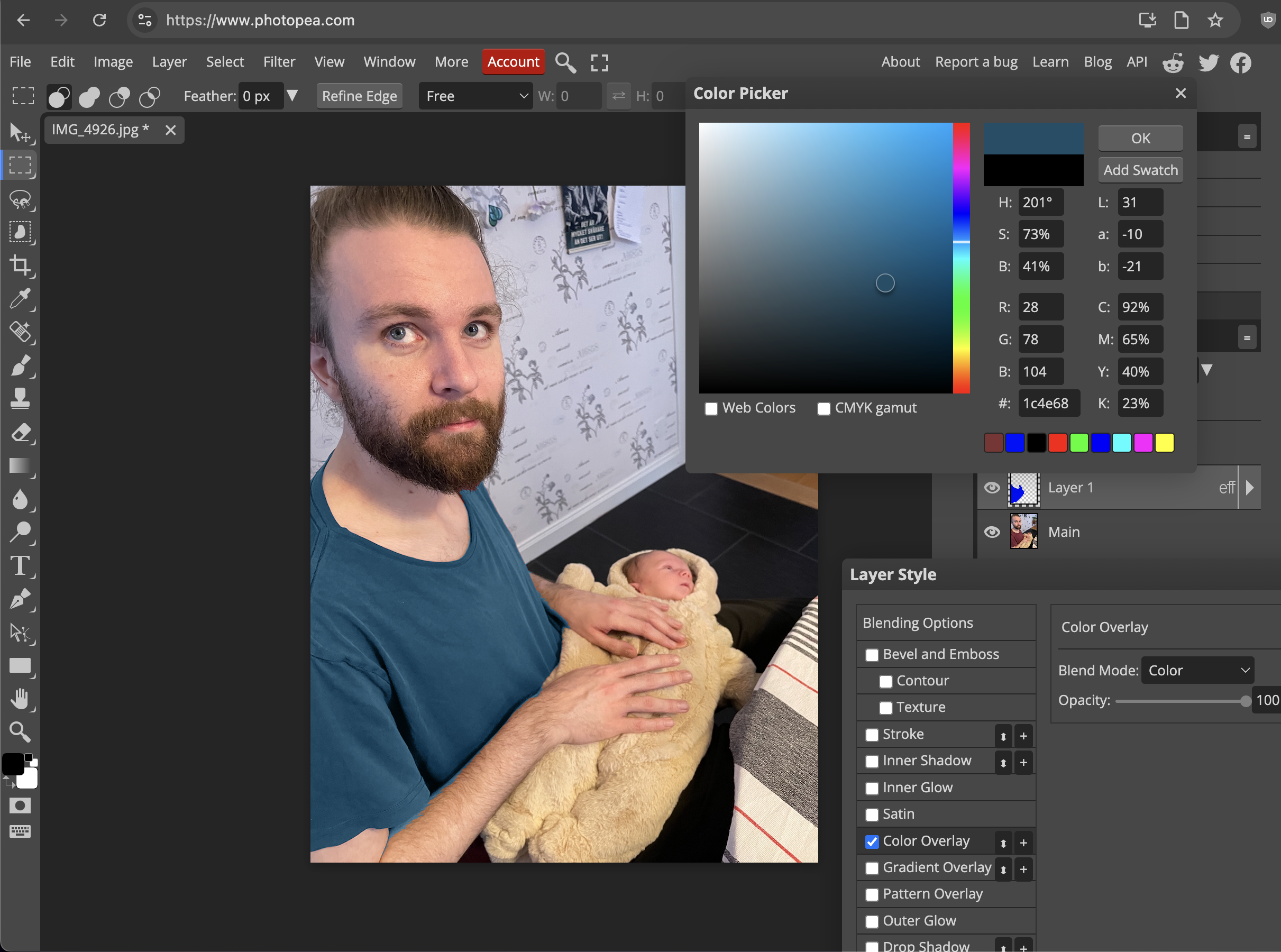
Task: Click the hex color input field
Action: click(1049, 403)
